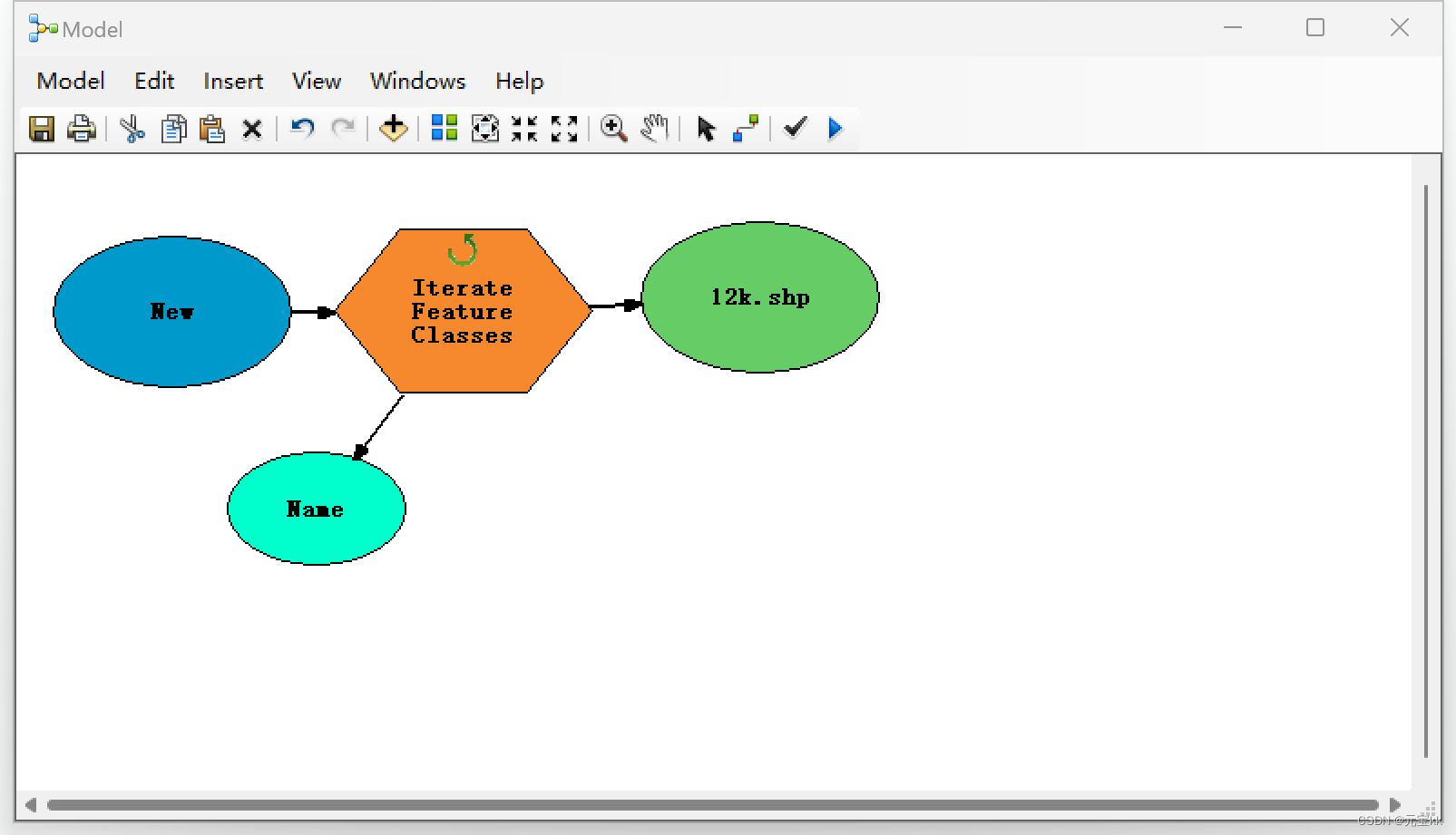This screenshot has height=835, width=1456.
Task: Click the Model window title icon
Action: (43, 29)
